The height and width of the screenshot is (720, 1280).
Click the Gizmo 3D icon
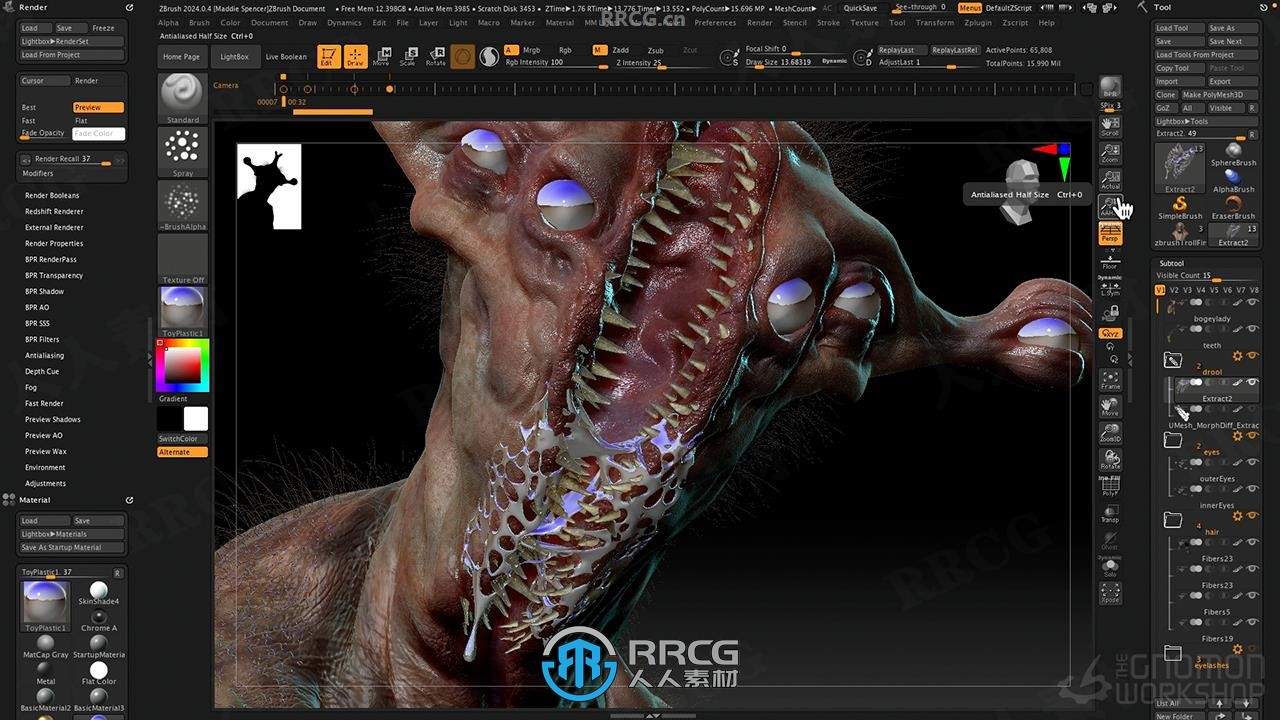click(x=462, y=57)
